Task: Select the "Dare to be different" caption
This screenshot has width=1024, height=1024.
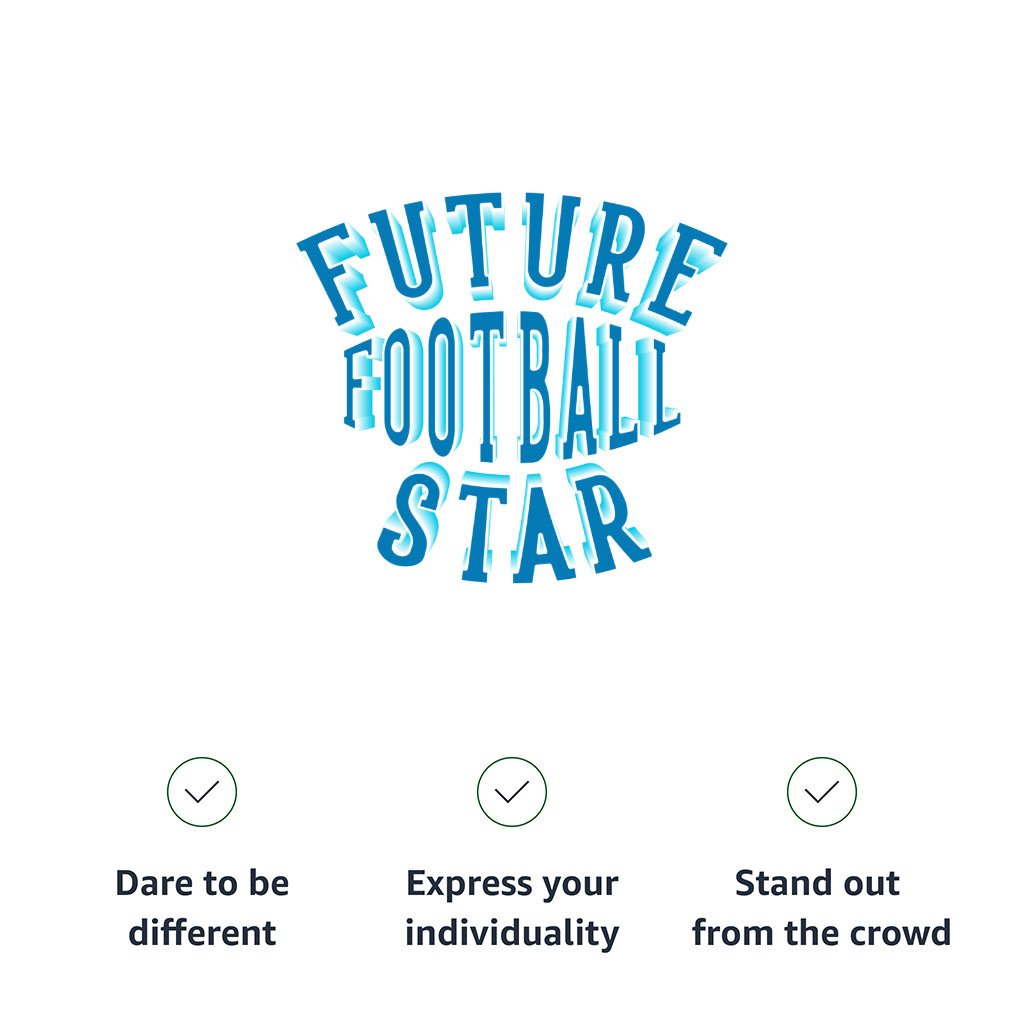Action: coord(202,908)
